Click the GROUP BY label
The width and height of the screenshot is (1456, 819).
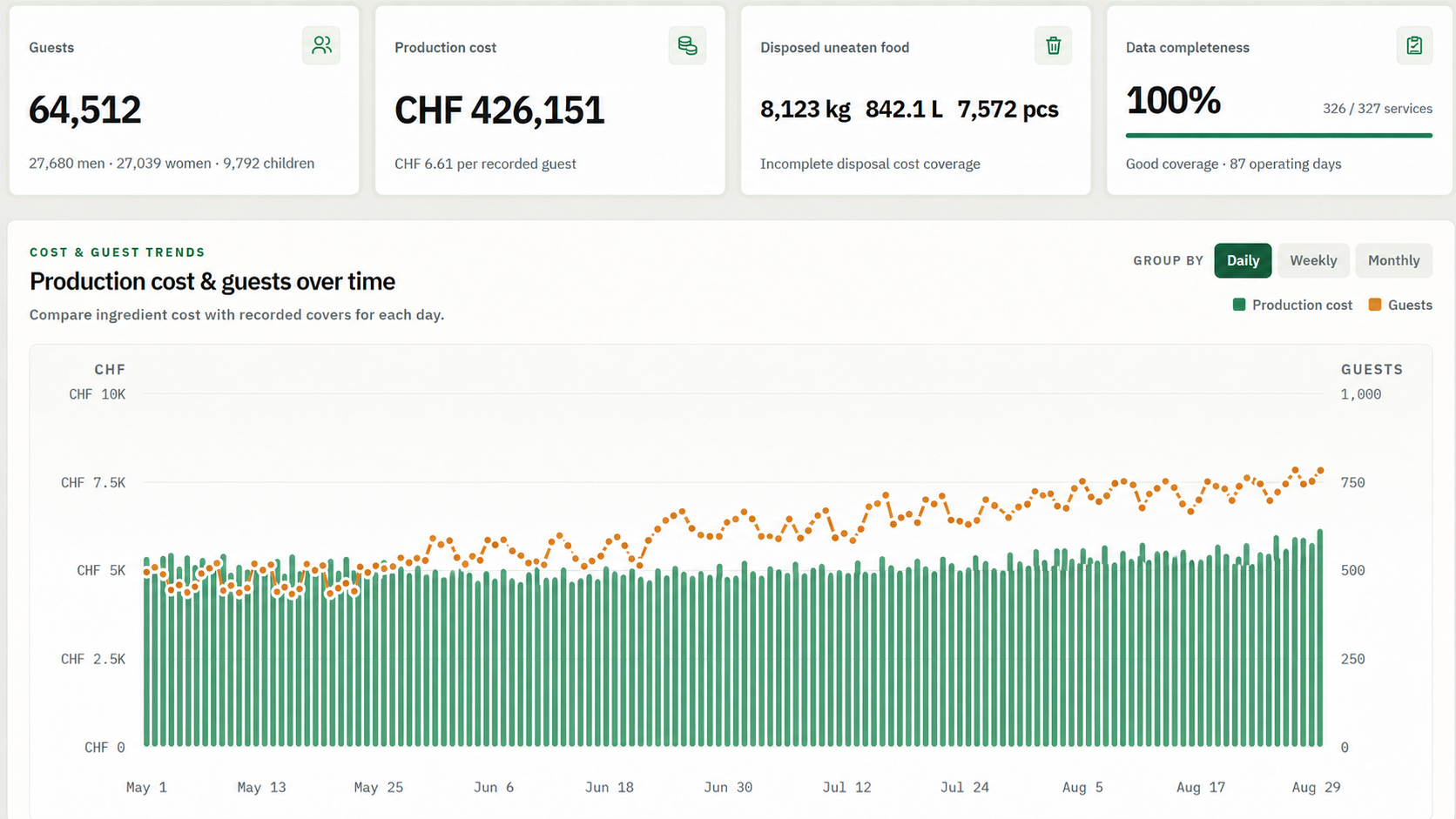pos(1168,260)
